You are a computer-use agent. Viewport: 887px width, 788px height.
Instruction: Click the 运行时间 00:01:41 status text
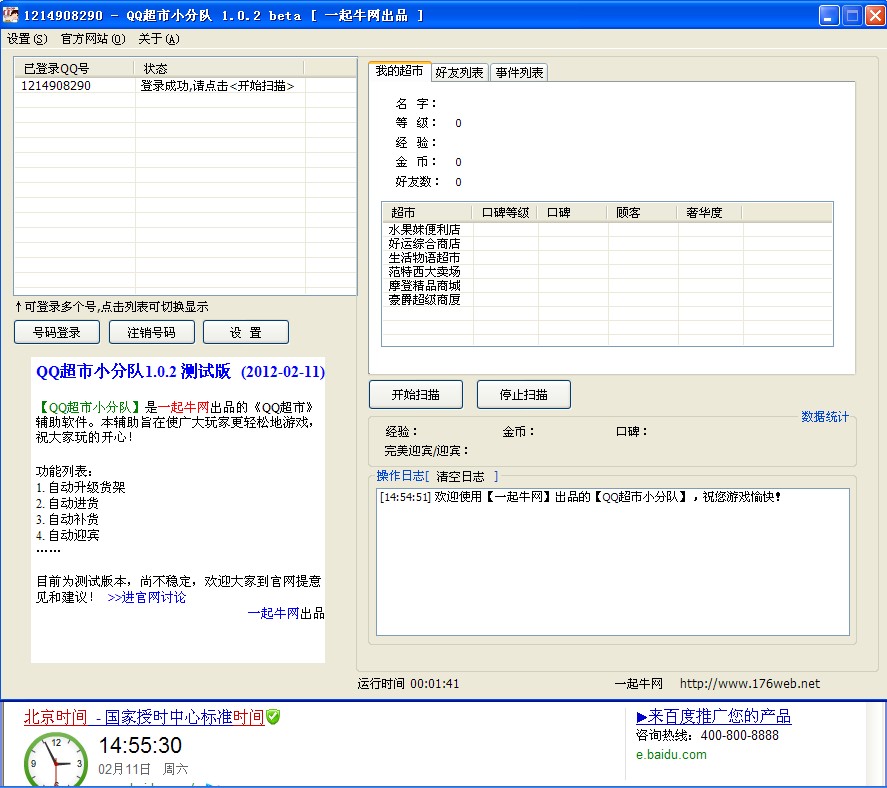click(x=408, y=683)
